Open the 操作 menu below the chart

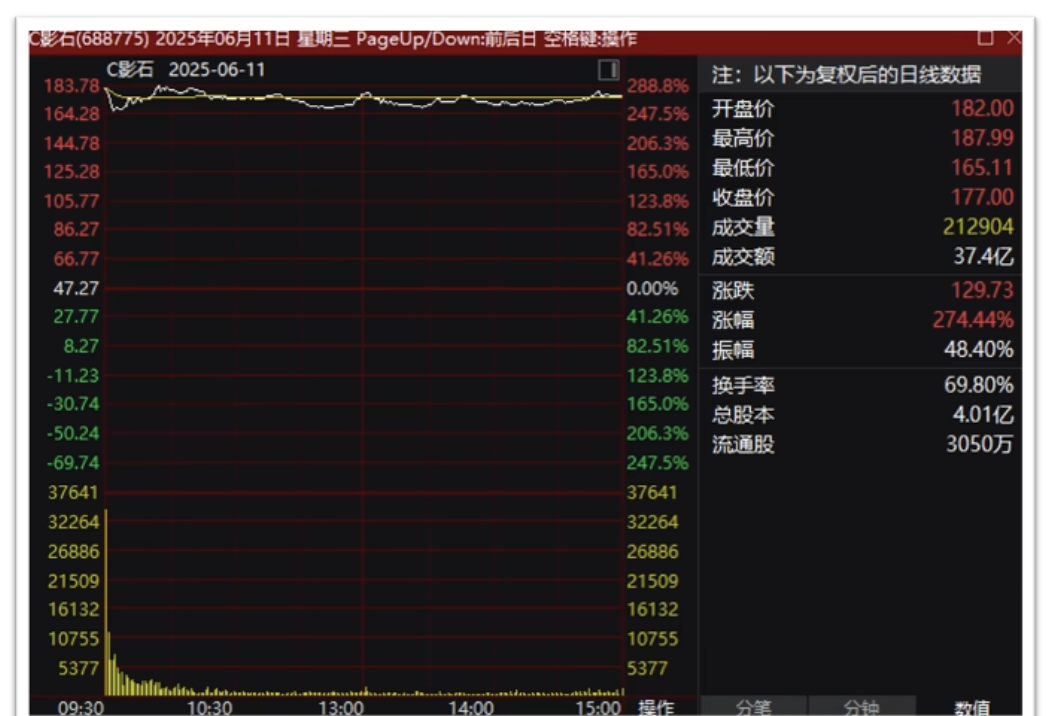pyautogui.click(x=656, y=707)
